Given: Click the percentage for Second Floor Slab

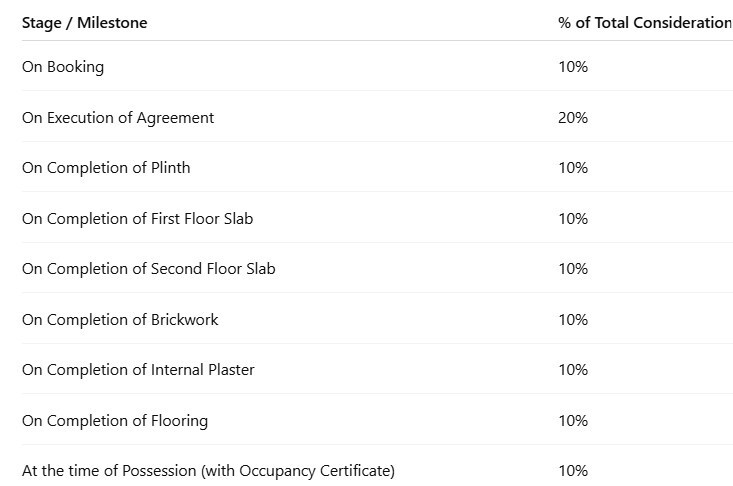Looking at the screenshot, I should pyautogui.click(x=573, y=269).
